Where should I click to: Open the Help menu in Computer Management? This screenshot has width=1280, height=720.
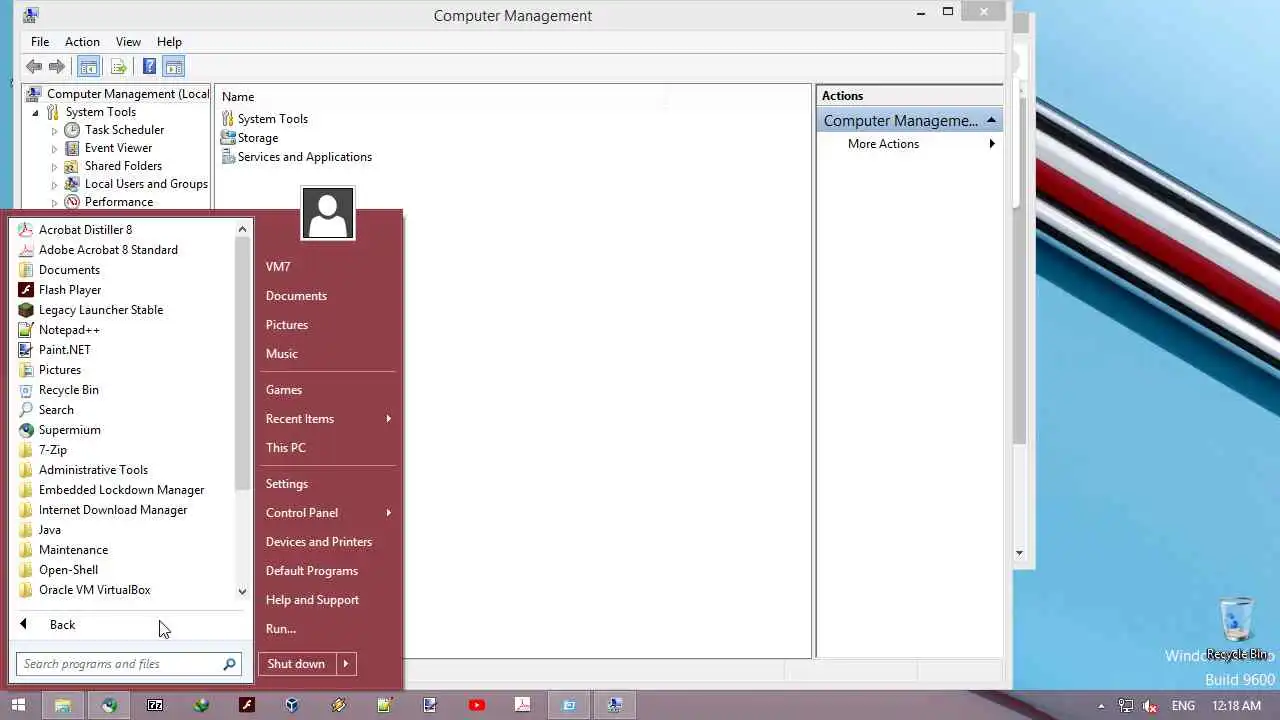169,41
